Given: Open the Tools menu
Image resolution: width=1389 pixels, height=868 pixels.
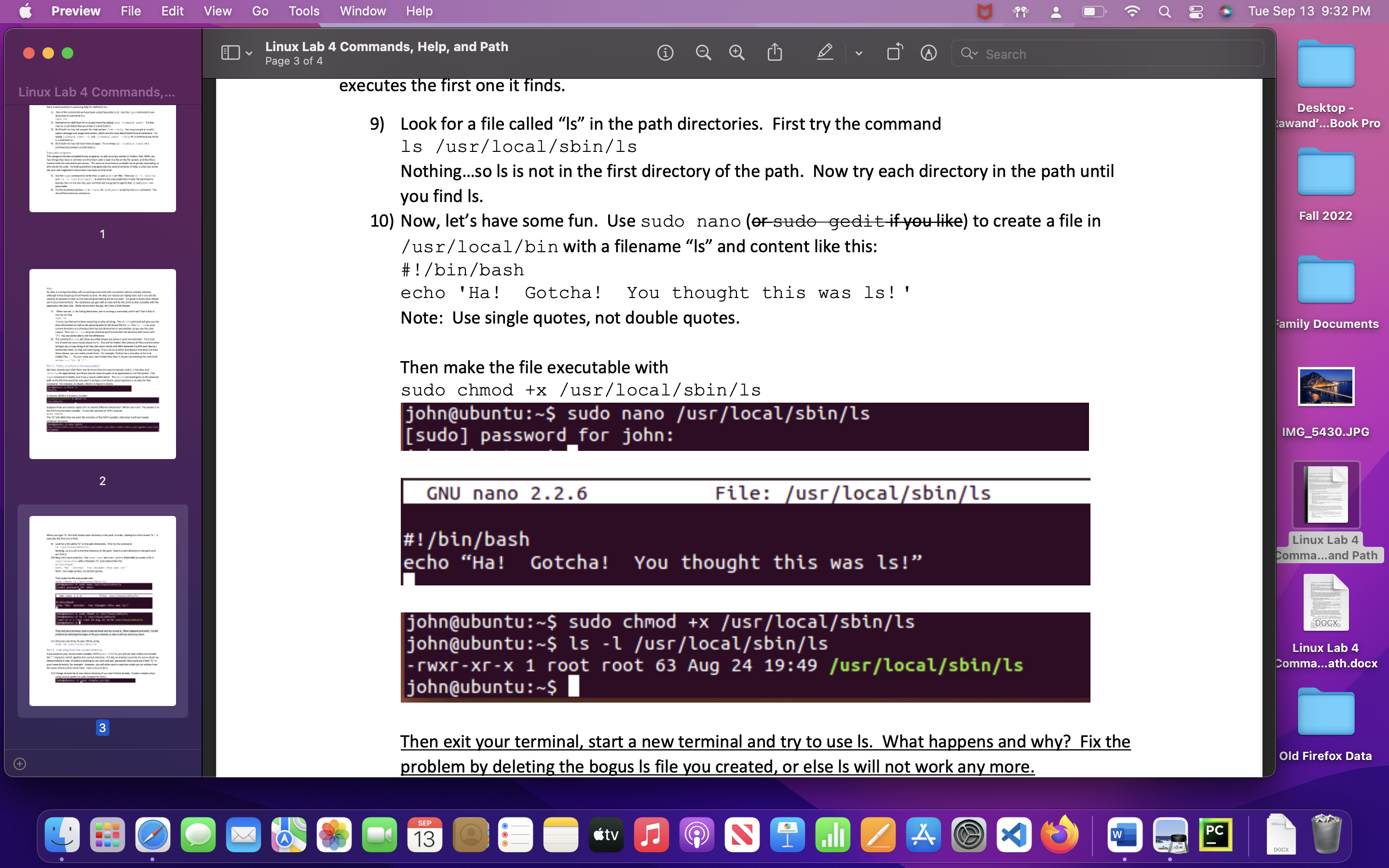Looking at the screenshot, I should (x=304, y=12).
